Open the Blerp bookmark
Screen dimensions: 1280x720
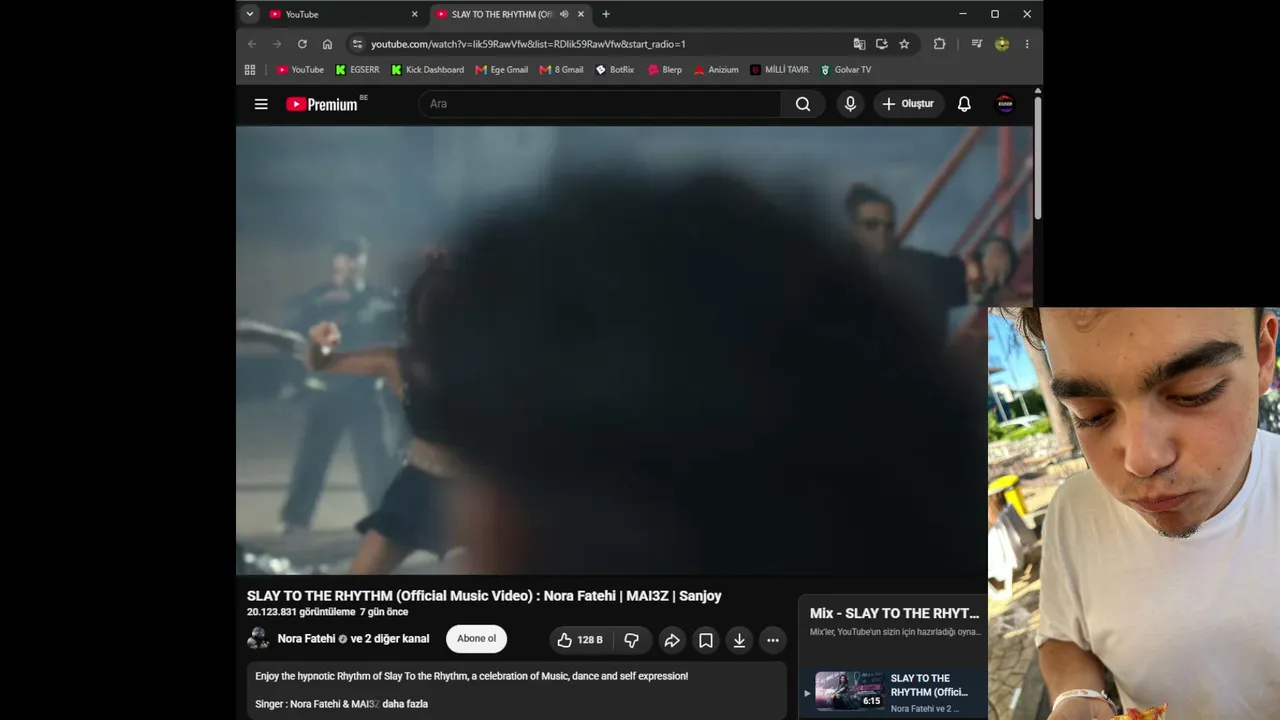[665, 70]
